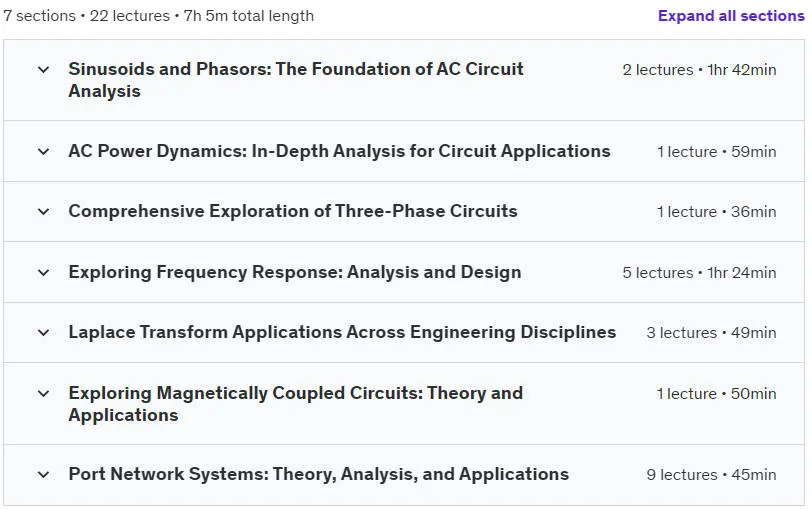Expand Port Network Systems chevron
Screen dimensions: 812x509
[x=44, y=475]
